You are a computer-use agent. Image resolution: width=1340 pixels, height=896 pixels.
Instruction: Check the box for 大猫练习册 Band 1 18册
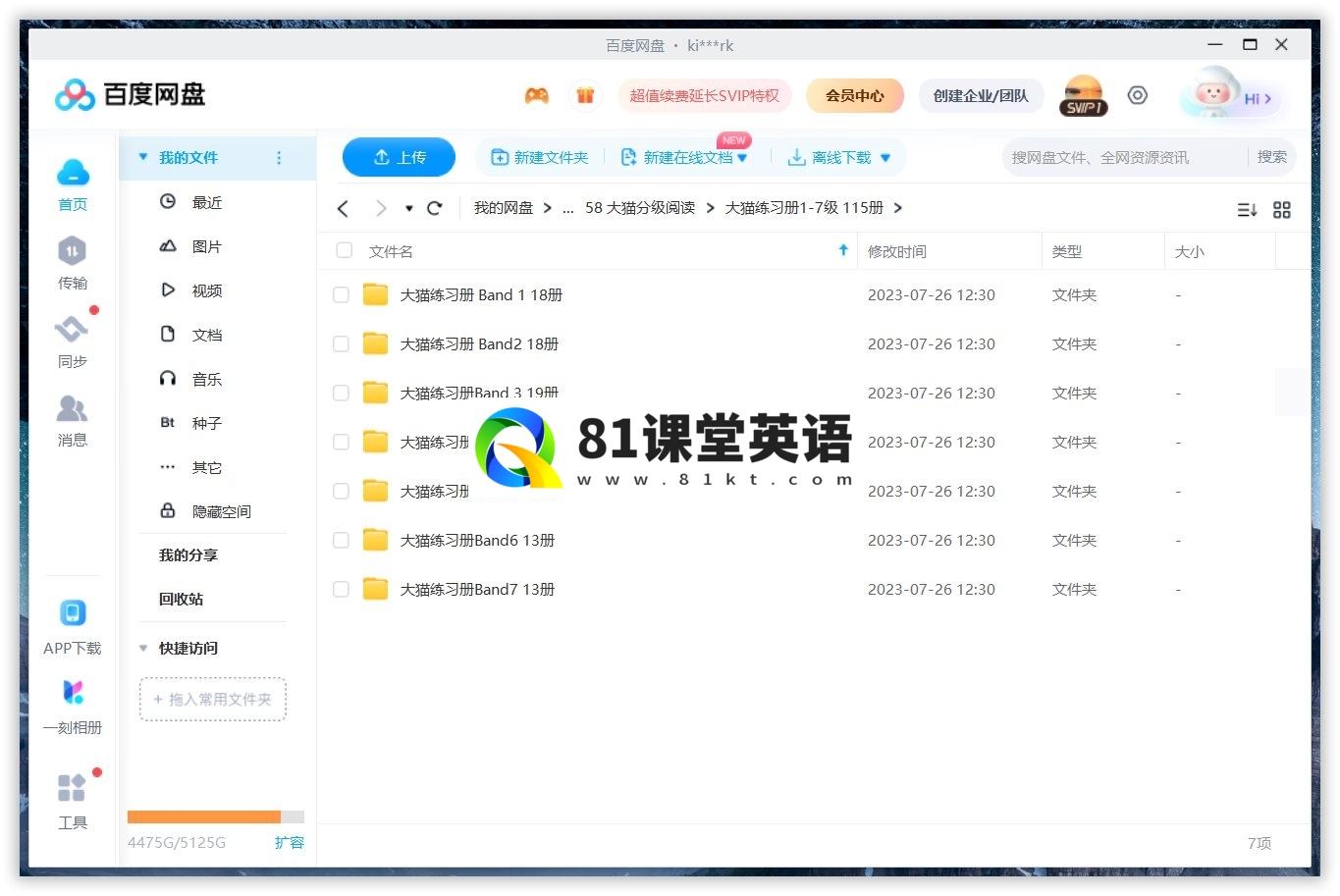[x=341, y=294]
